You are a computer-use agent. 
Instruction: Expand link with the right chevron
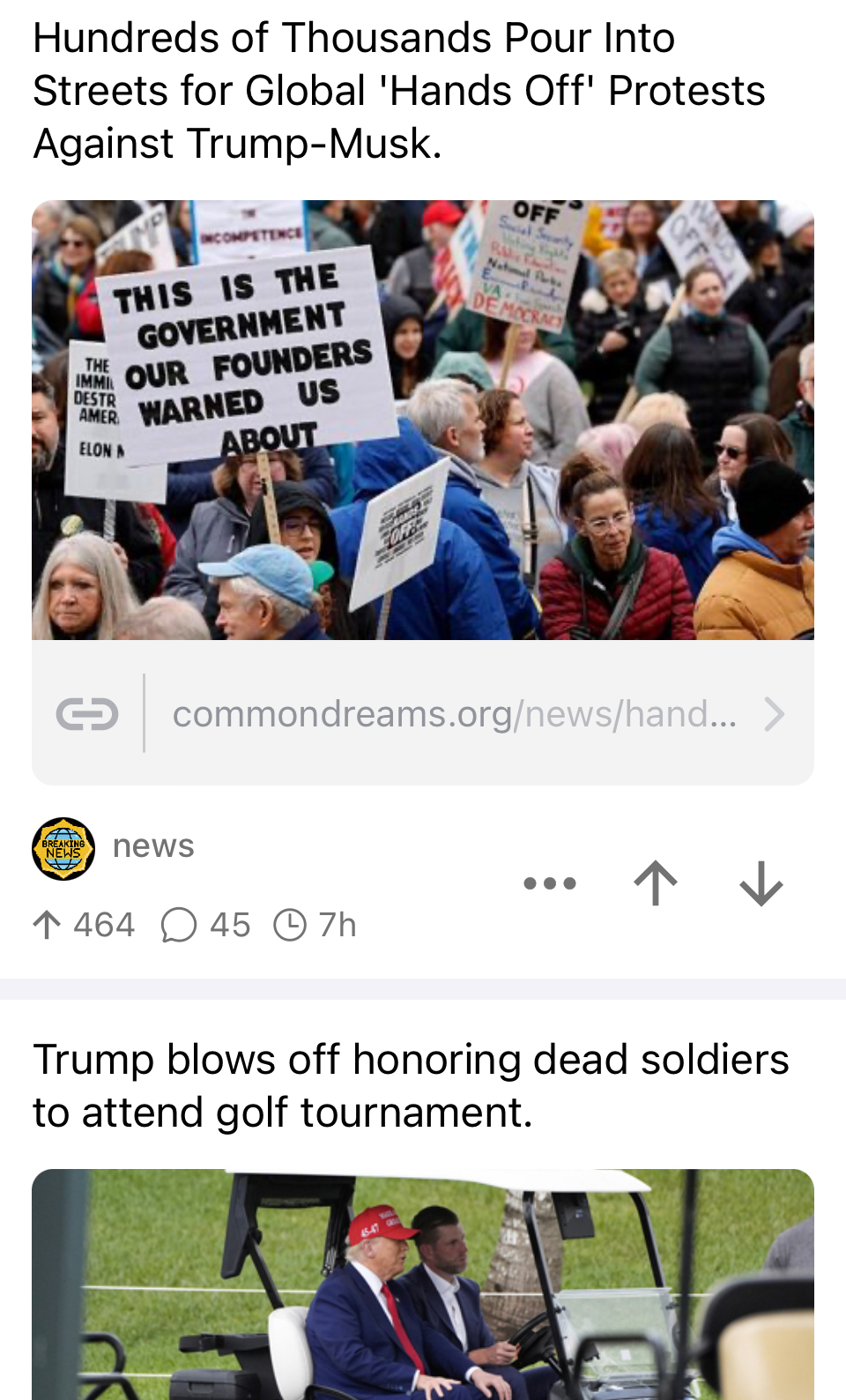[774, 713]
